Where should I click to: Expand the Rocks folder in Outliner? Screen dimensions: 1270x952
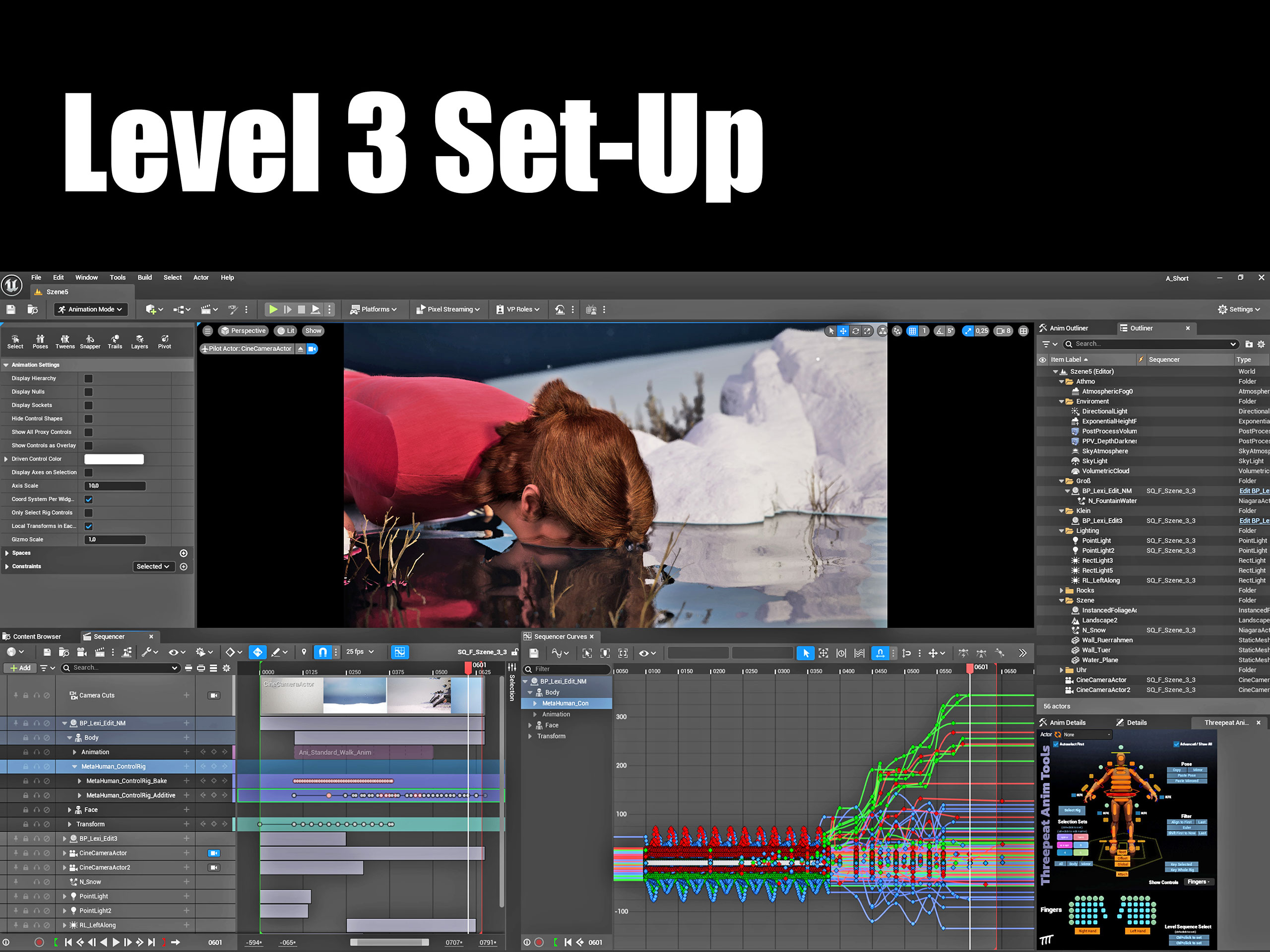point(1061,591)
